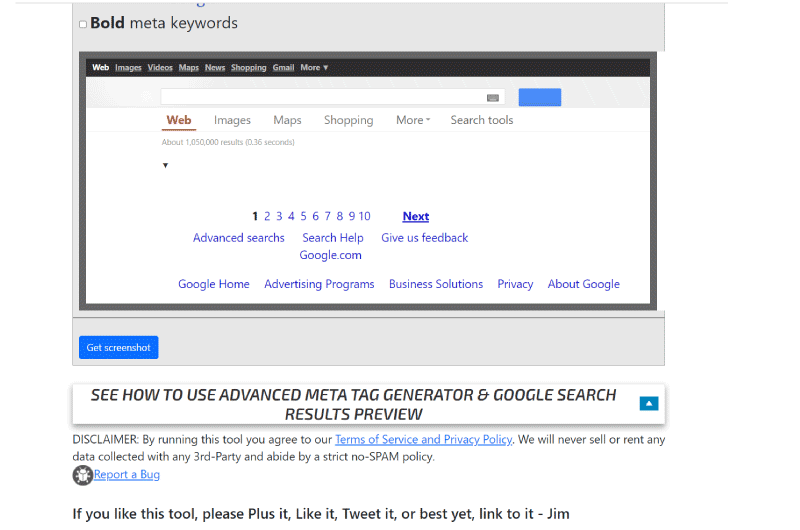Go to results page 5
The width and height of the screenshot is (800, 530).
tap(303, 216)
